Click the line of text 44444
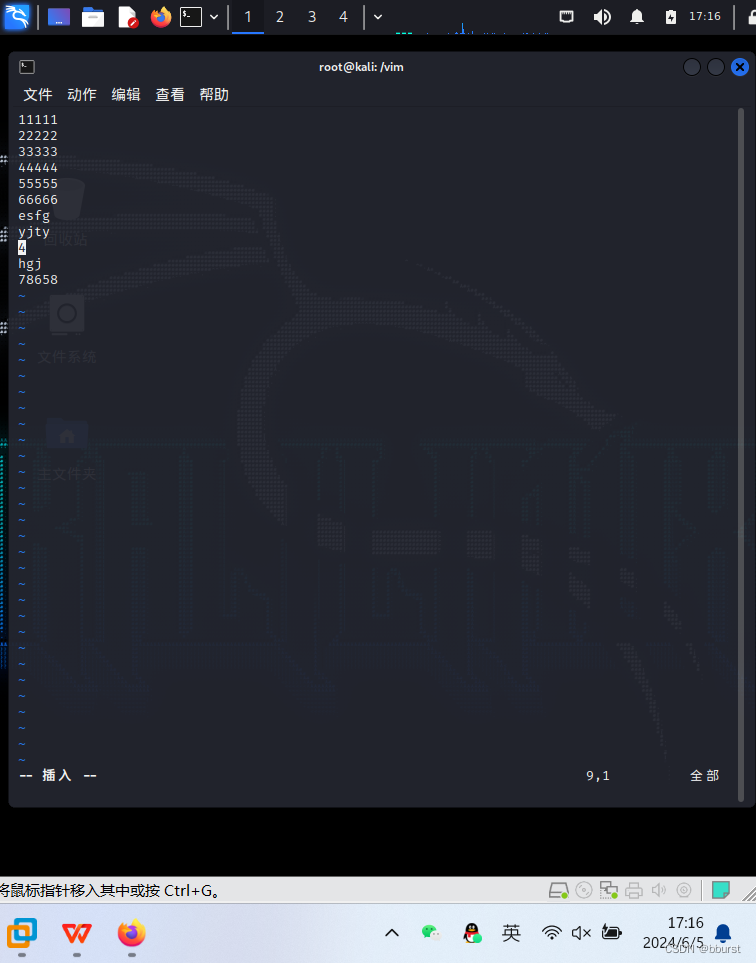The image size is (756, 963). click(x=38, y=168)
